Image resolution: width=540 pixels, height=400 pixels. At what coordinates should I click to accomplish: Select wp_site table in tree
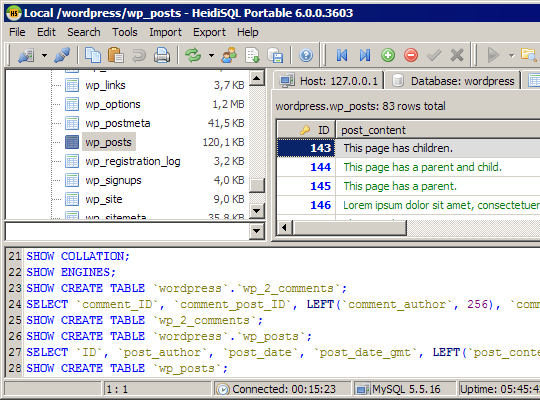[104, 199]
